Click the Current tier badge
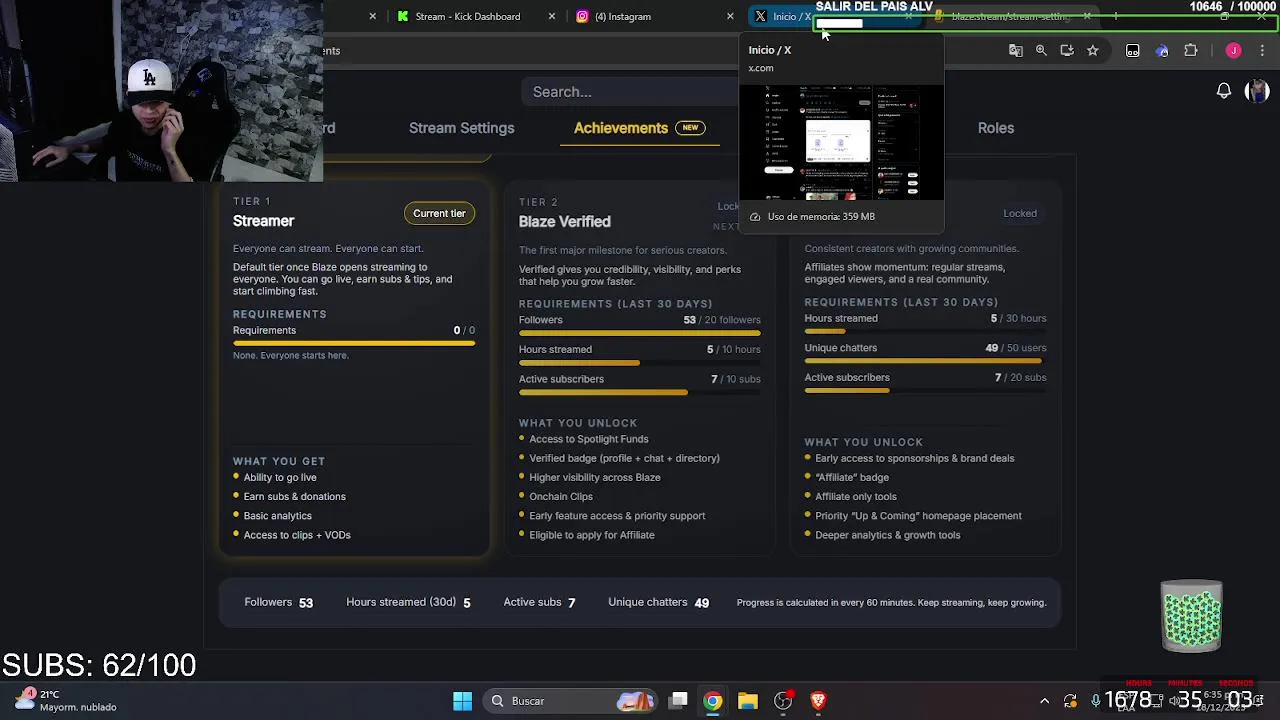This screenshot has height=720, width=1280. pos(439,213)
